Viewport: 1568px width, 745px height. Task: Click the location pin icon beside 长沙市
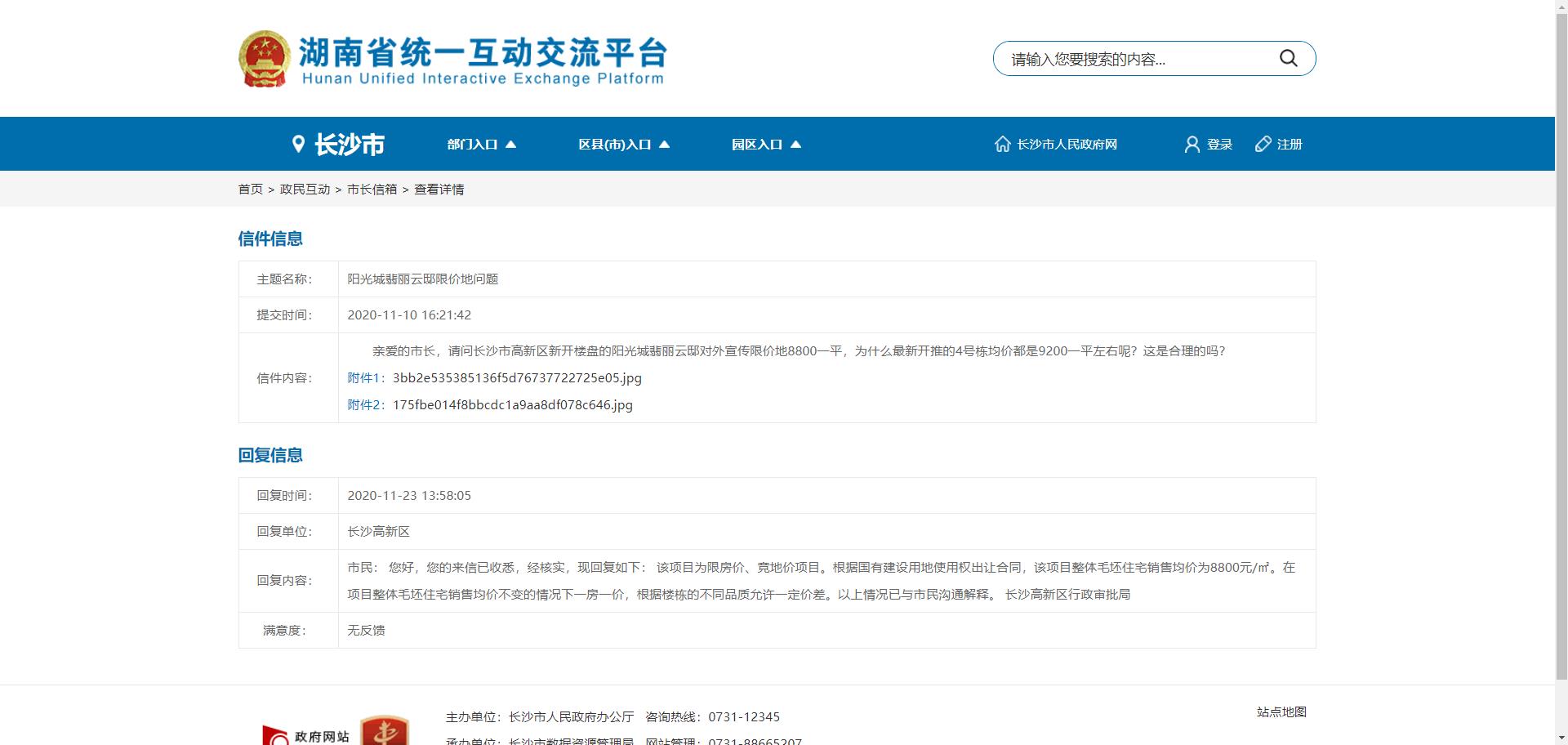pos(297,143)
